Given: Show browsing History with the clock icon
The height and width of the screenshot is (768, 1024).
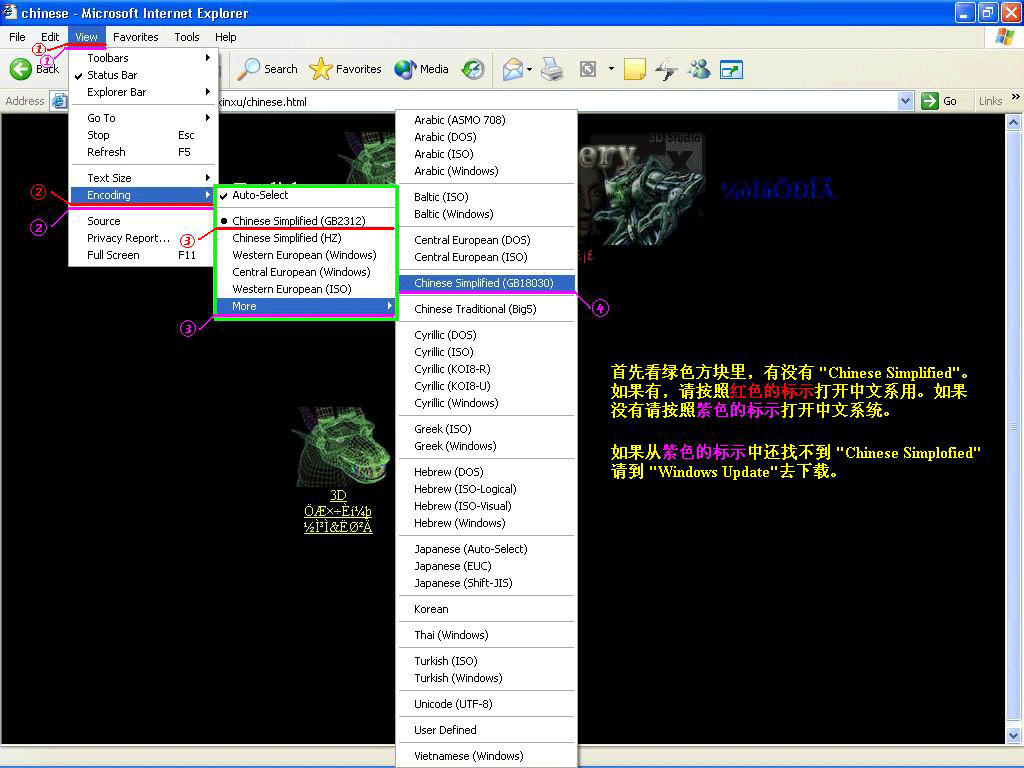Looking at the screenshot, I should tap(473, 69).
